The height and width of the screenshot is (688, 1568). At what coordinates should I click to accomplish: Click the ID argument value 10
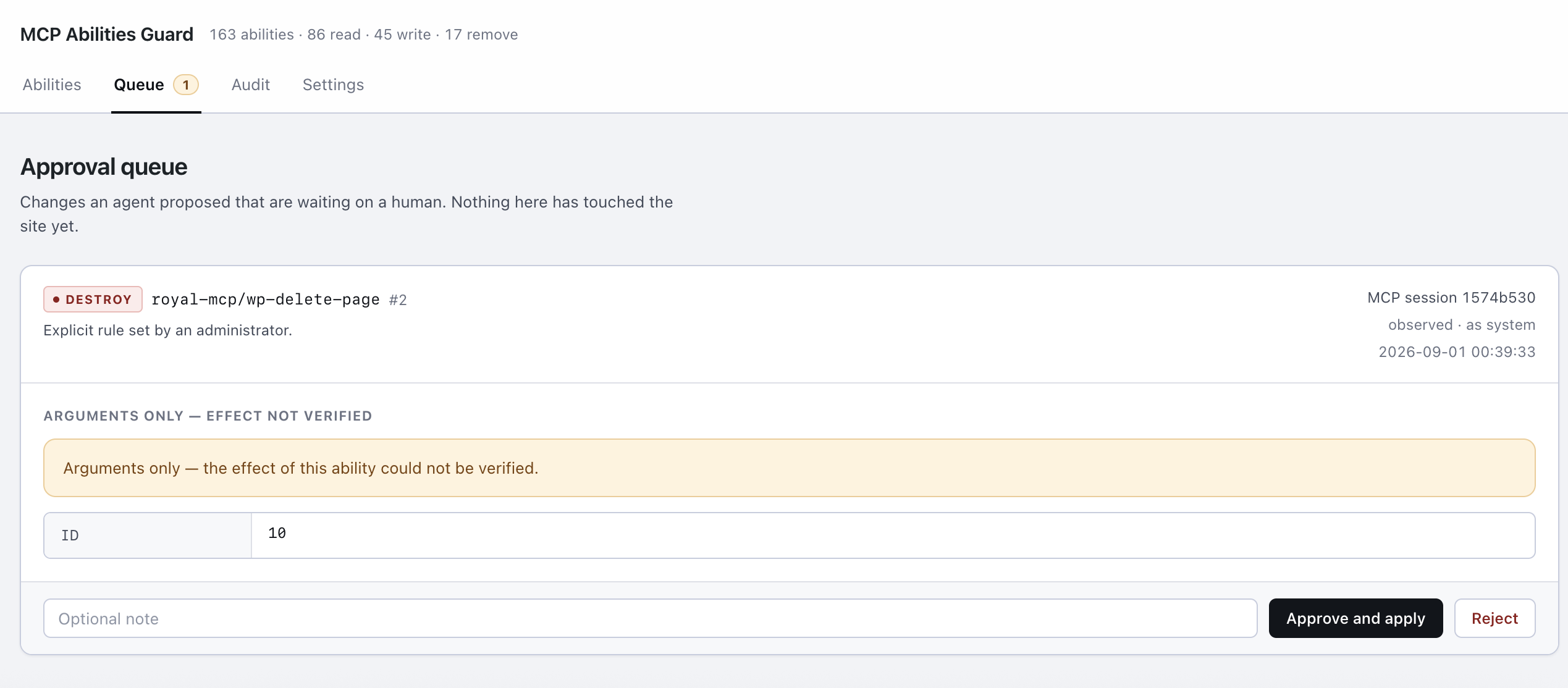pyautogui.click(x=277, y=533)
